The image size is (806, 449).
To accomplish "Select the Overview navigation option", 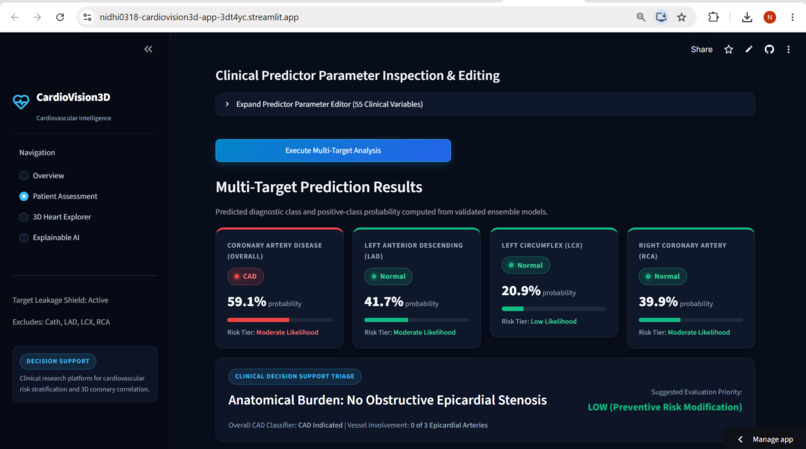I will [x=41, y=175].
